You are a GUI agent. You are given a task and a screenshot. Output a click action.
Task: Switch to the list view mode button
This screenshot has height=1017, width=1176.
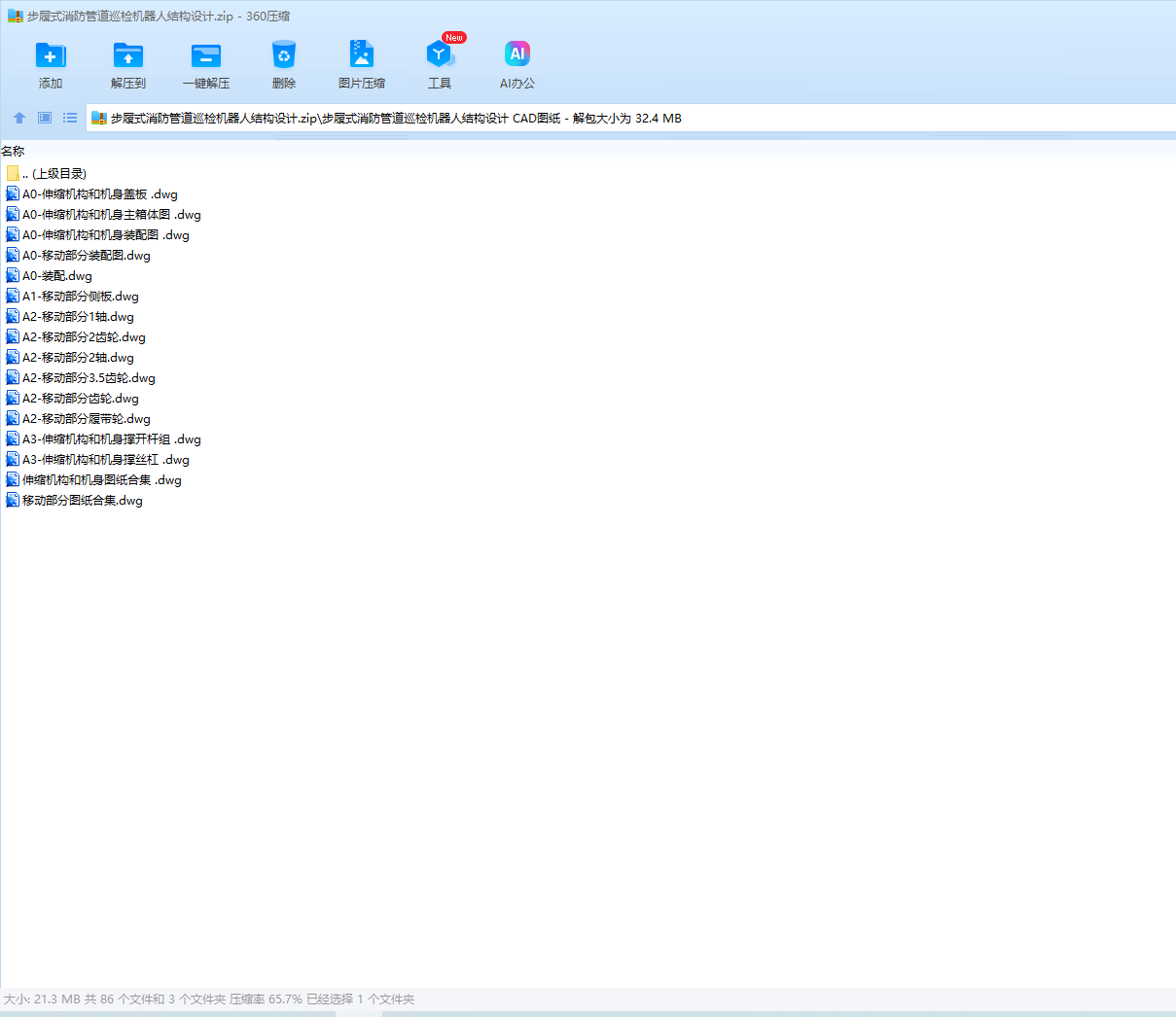click(x=70, y=118)
